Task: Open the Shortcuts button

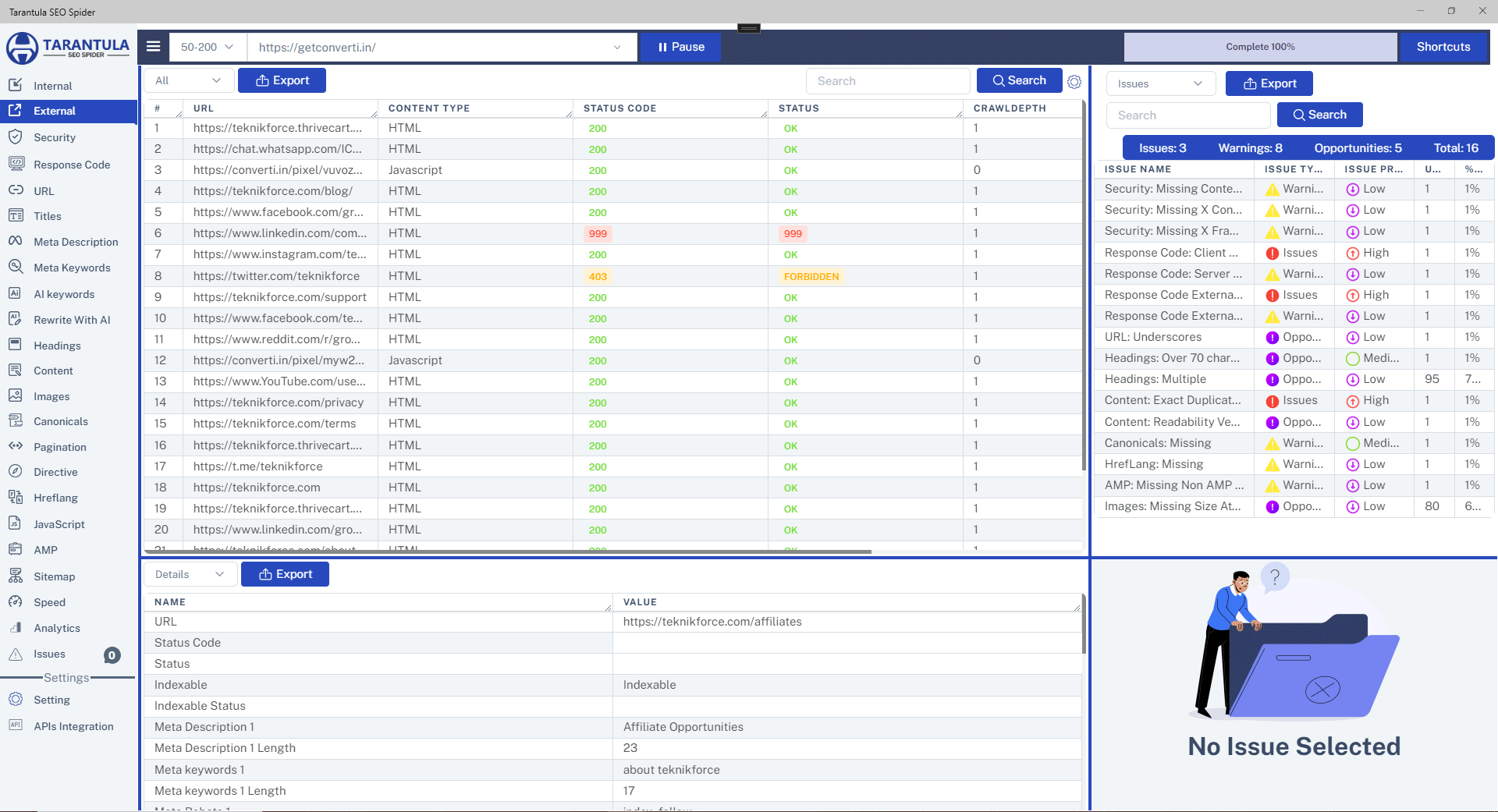Action: tap(1443, 47)
